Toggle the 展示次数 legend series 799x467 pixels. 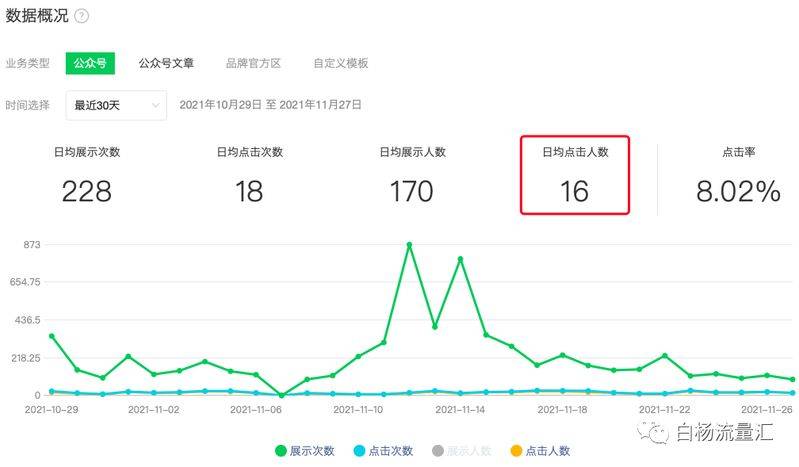click(x=305, y=451)
